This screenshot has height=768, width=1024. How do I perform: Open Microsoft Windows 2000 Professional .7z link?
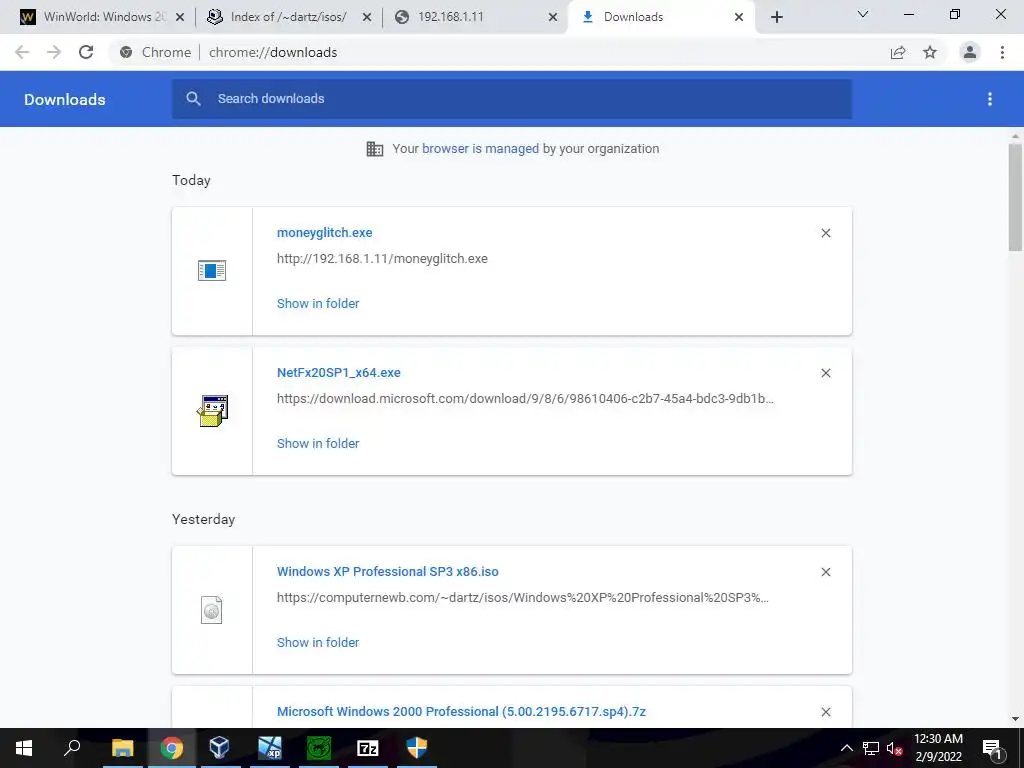[462, 711]
